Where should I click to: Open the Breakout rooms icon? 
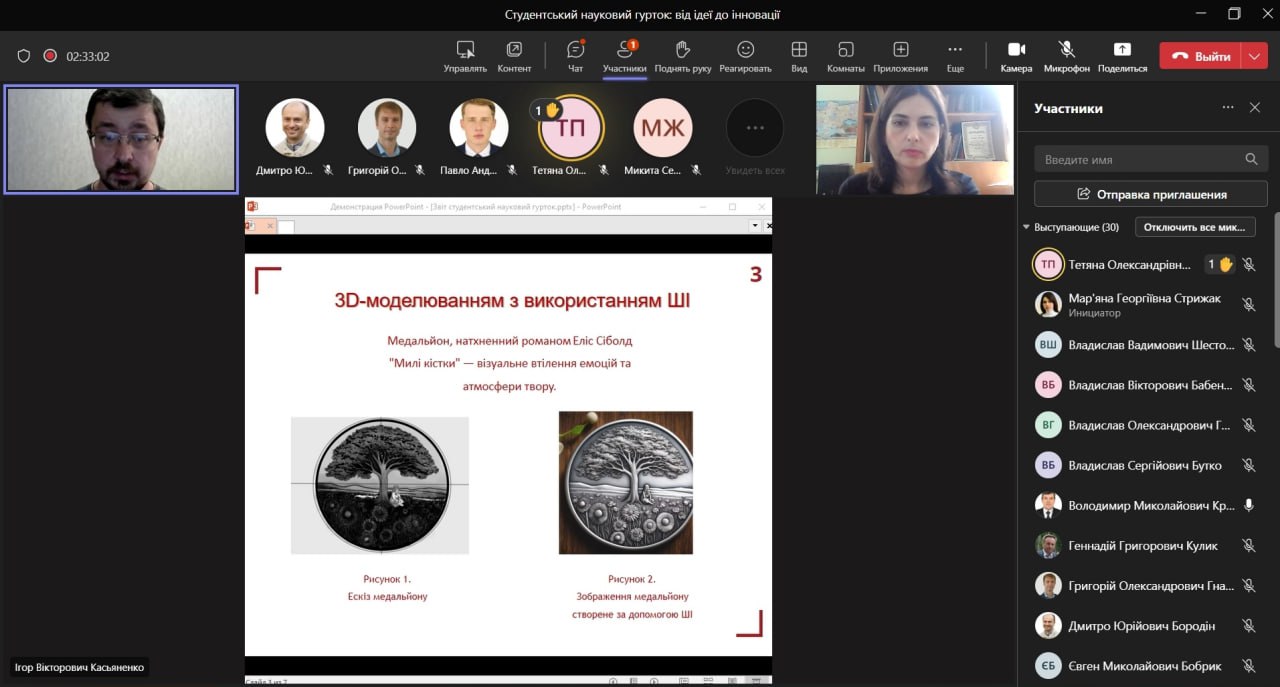click(x=845, y=50)
